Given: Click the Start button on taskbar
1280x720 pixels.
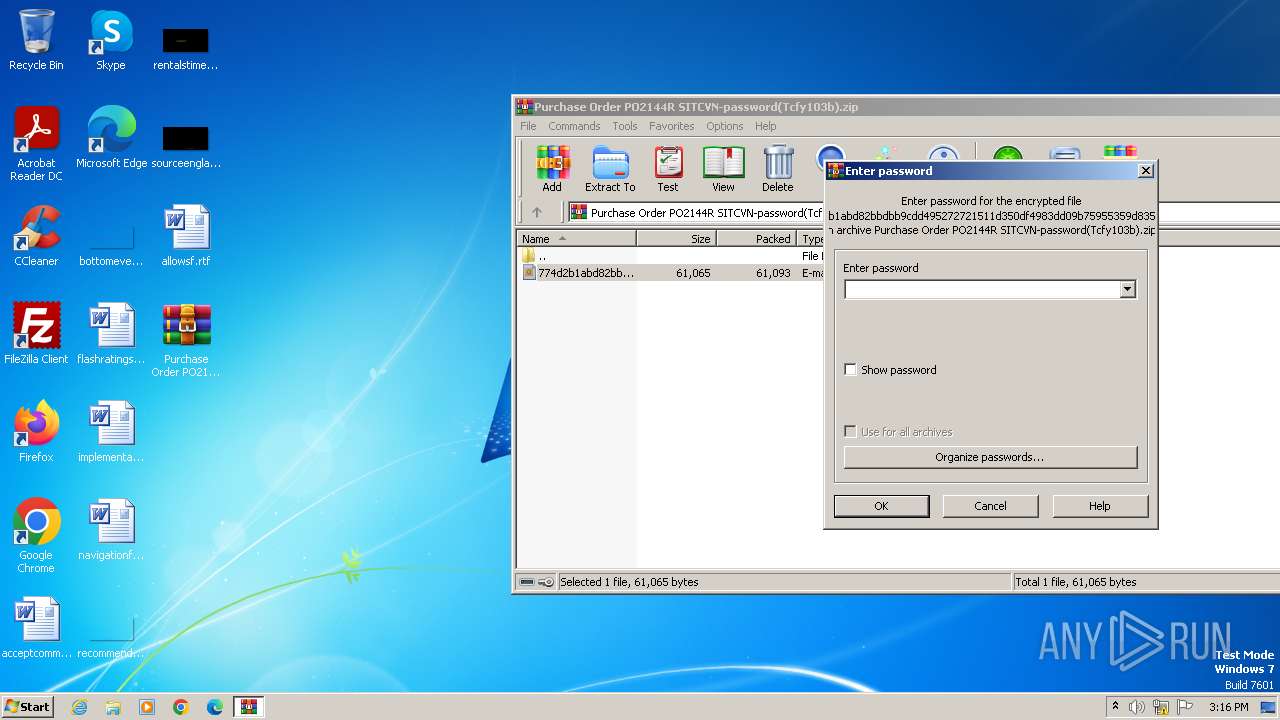Looking at the screenshot, I should pos(27,706).
